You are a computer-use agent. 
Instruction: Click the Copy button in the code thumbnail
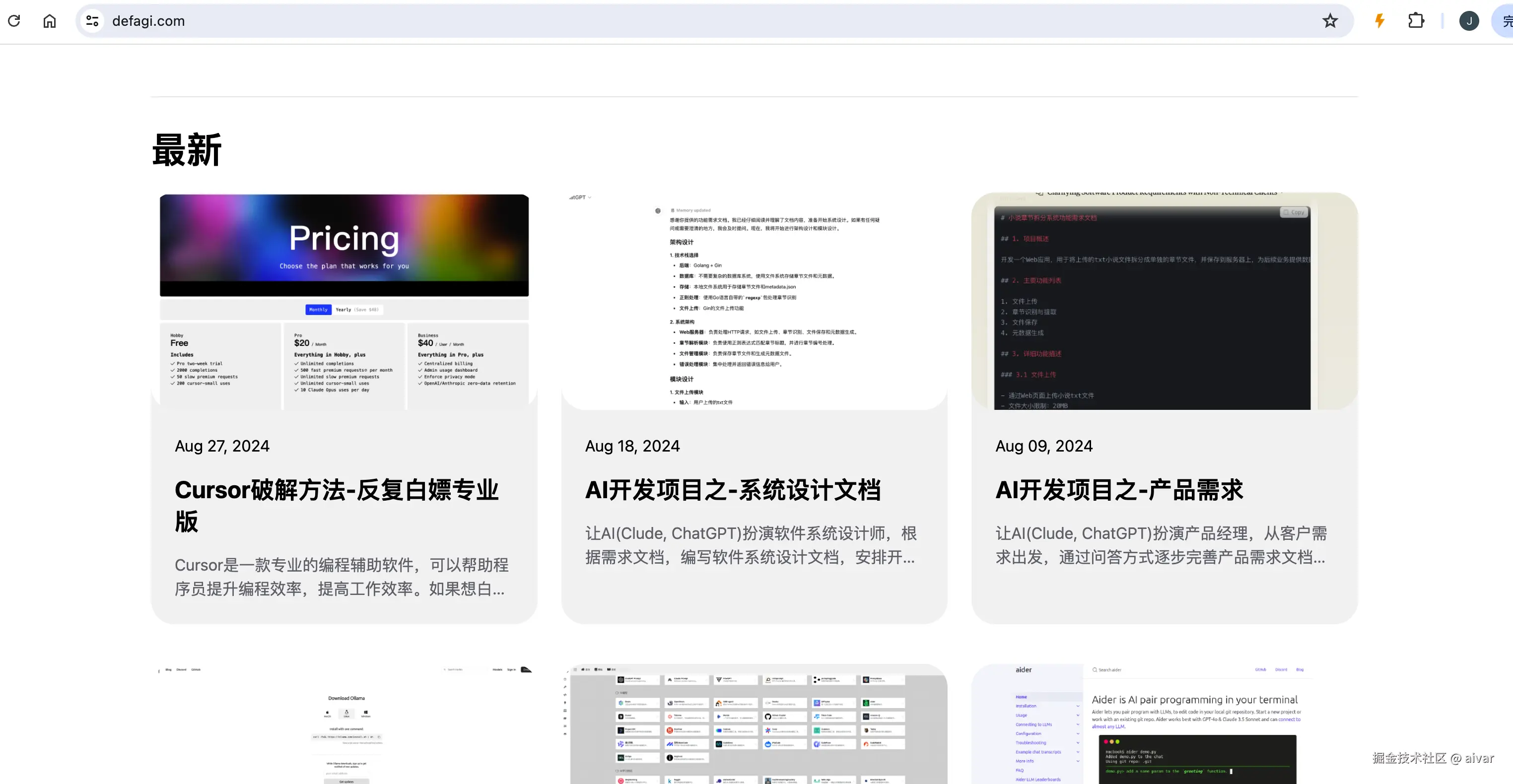coord(1294,212)
